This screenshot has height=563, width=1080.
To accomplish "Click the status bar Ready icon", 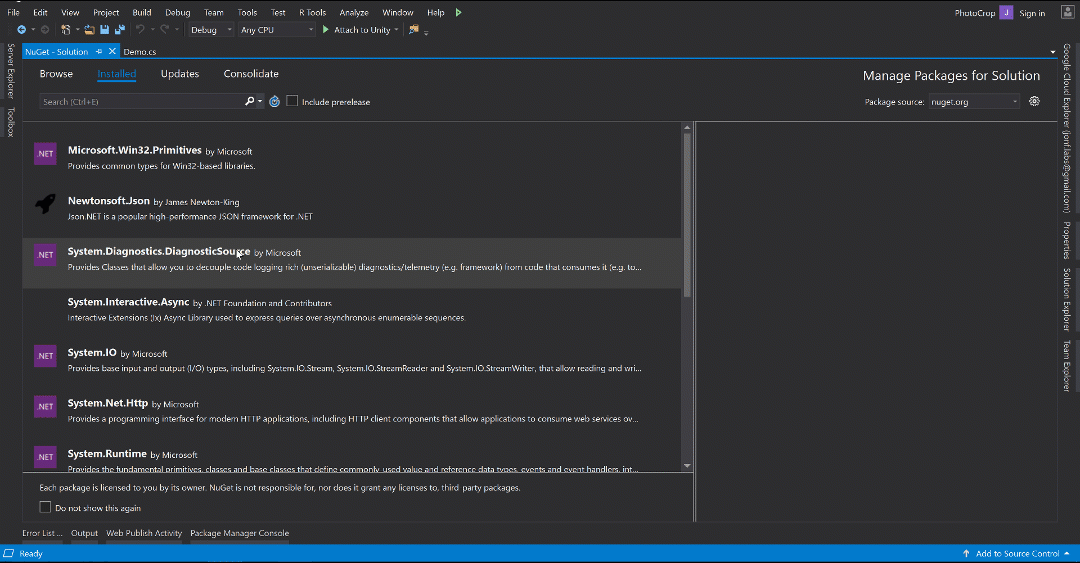I will [x=8, y=553].
